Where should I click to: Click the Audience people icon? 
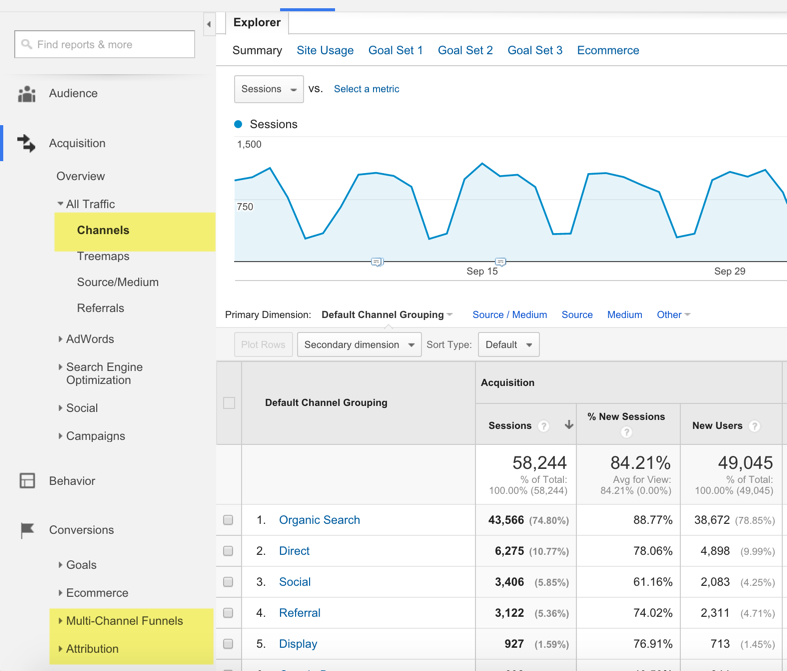pyautogui.click(x=27, y=94)
